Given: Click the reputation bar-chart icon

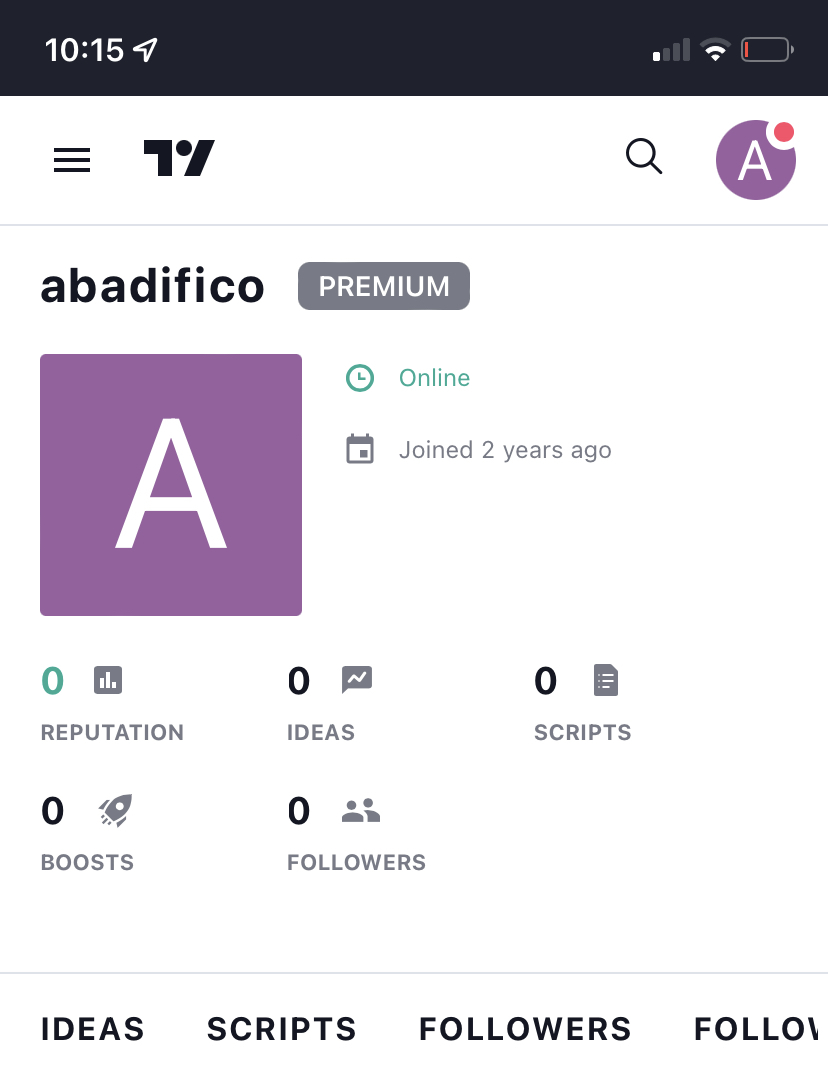Looking at the screenshot, I should (108, 681).
